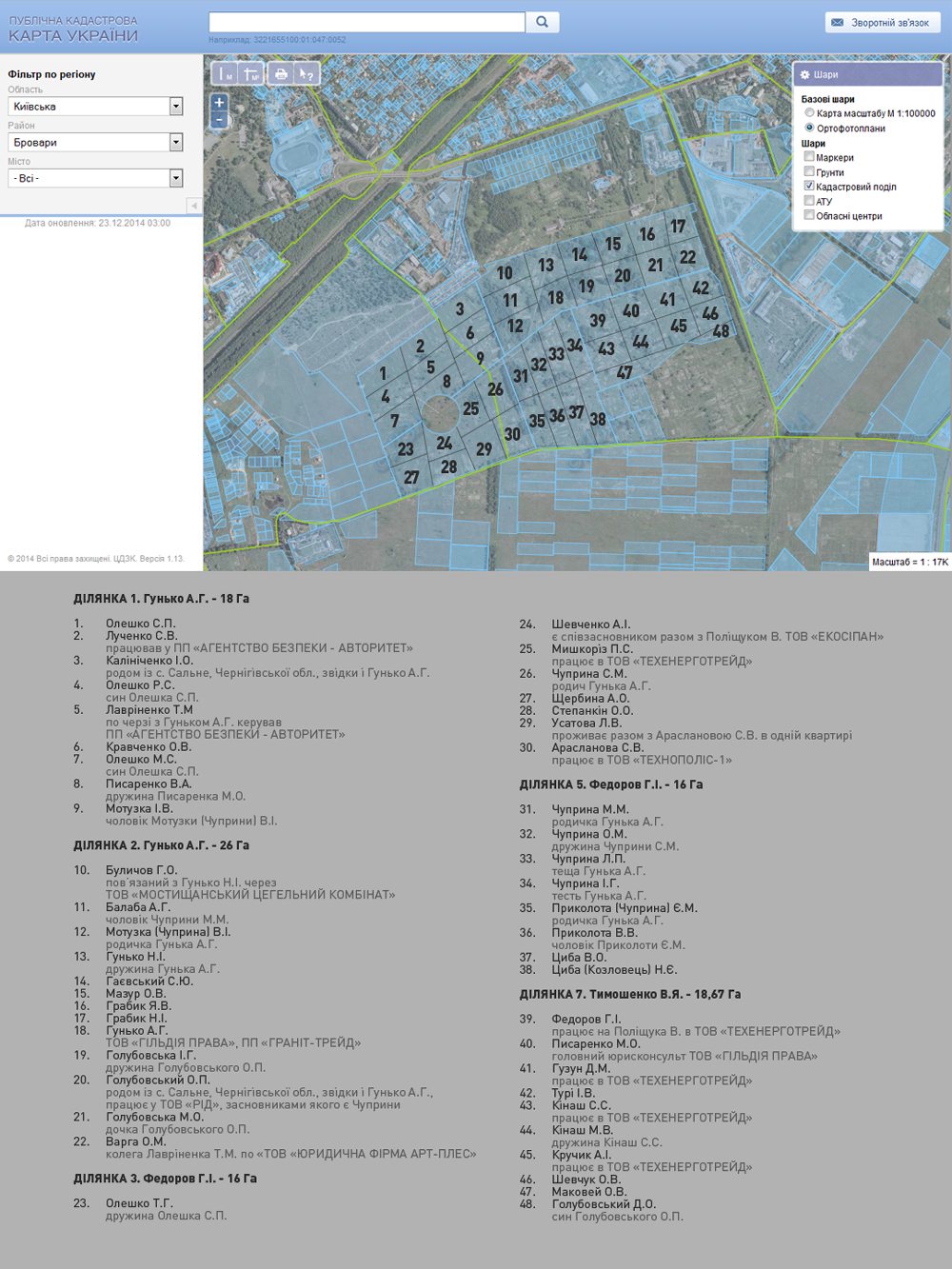Click the Дата оновлення 23.12.2014 text
This screenshot has width=952, height=1269.
97,224
